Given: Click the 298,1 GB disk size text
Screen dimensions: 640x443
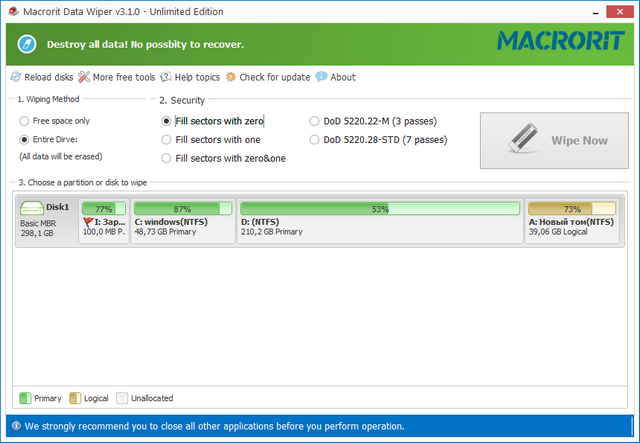Looking at the screenshot, I should (x=37, y=233).
